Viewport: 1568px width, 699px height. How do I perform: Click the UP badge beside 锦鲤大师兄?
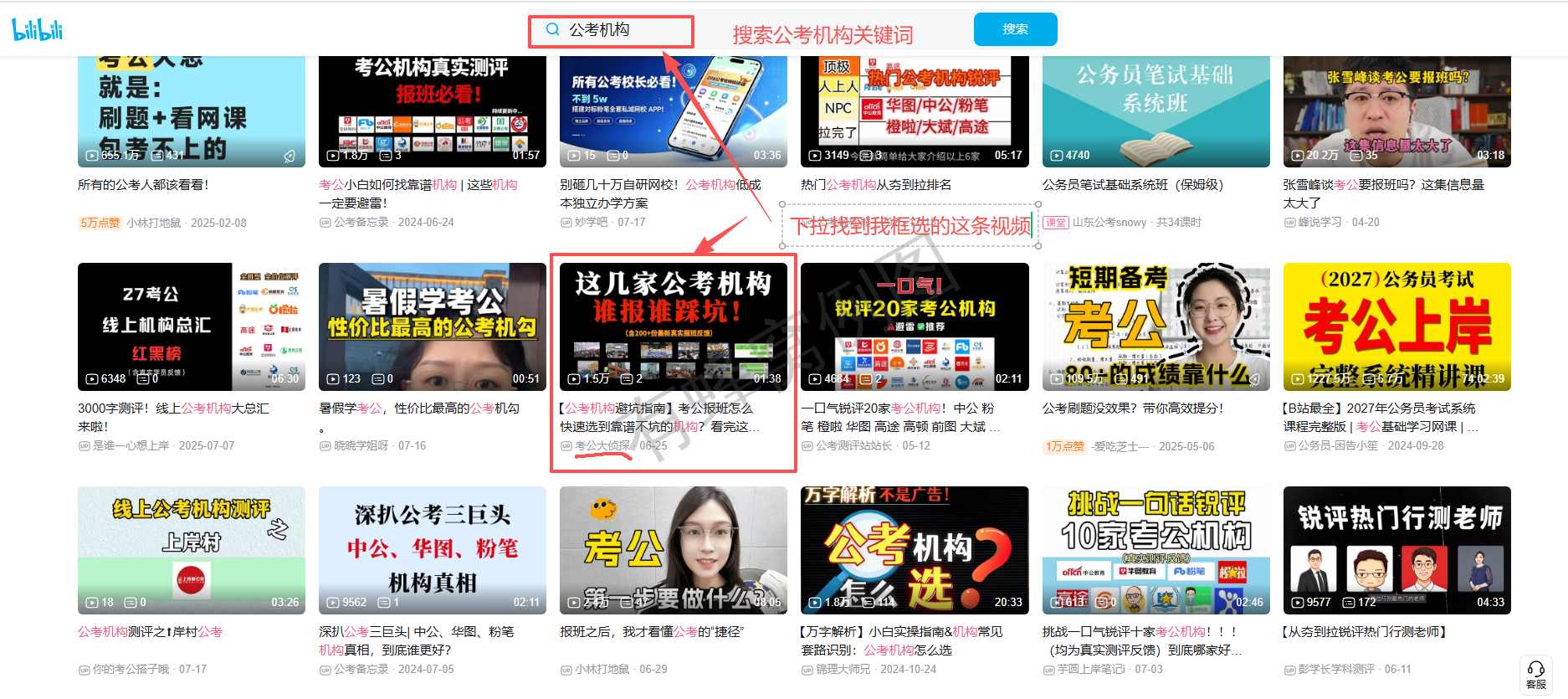(x=807, y=670)
